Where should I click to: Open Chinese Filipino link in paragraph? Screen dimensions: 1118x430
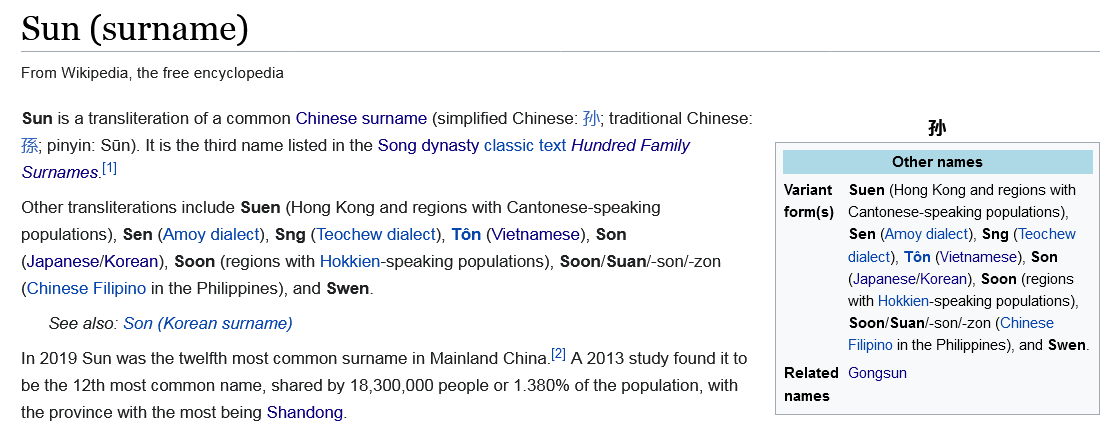(86, 289)
